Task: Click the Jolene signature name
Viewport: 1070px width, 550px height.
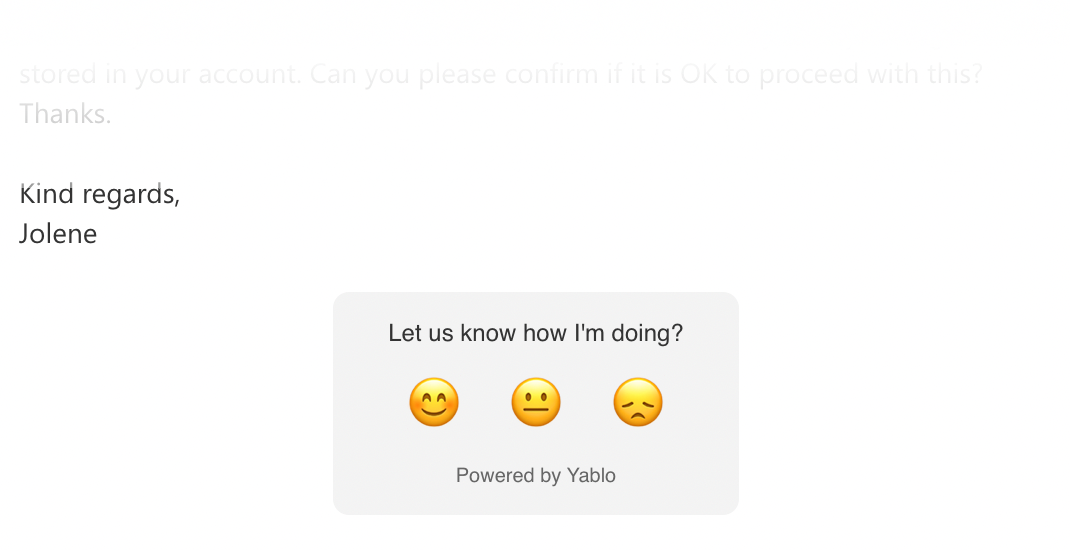Action: (x=58, y=235)
